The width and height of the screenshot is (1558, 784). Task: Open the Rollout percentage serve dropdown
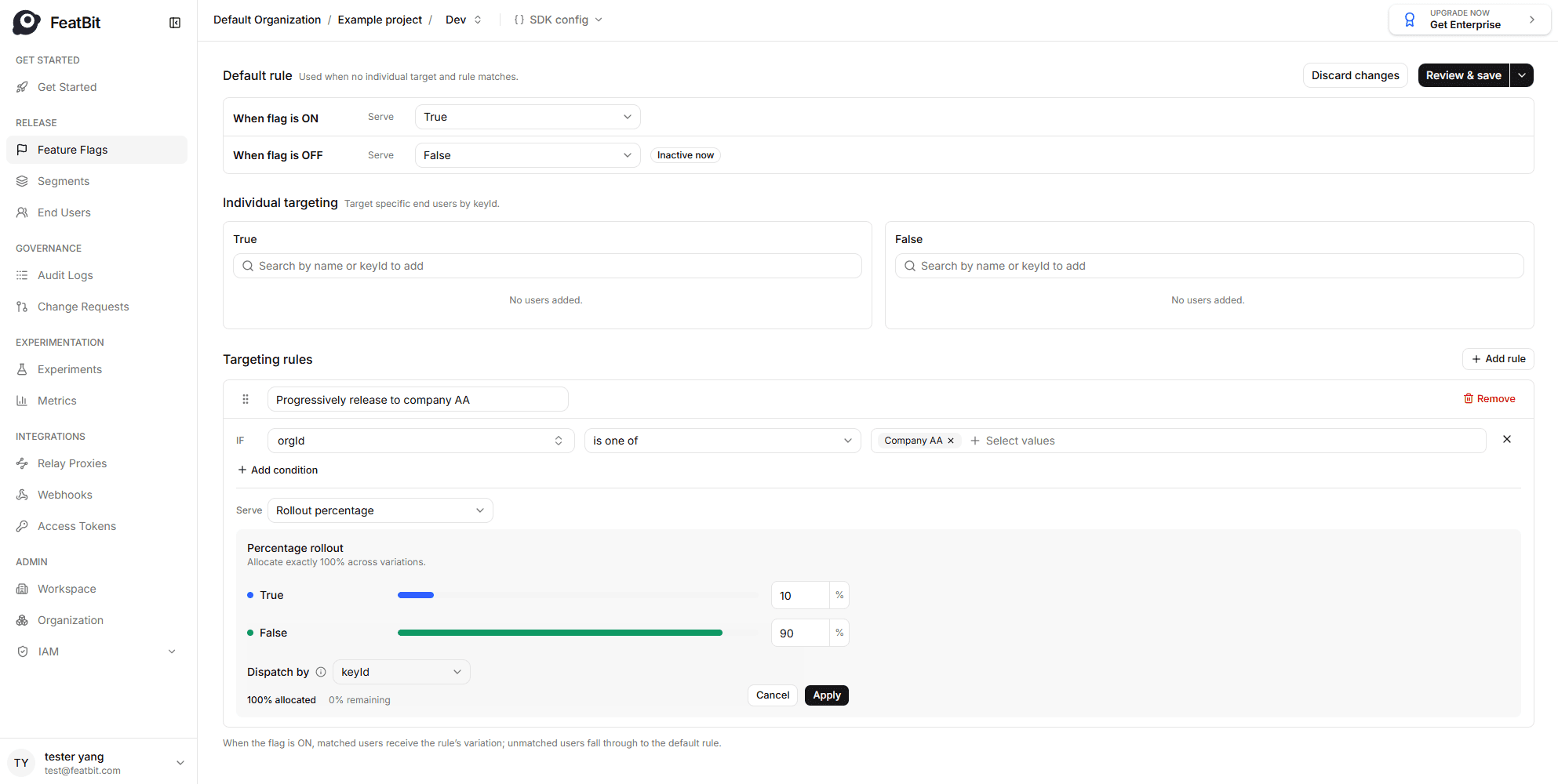tap(380, 510)
